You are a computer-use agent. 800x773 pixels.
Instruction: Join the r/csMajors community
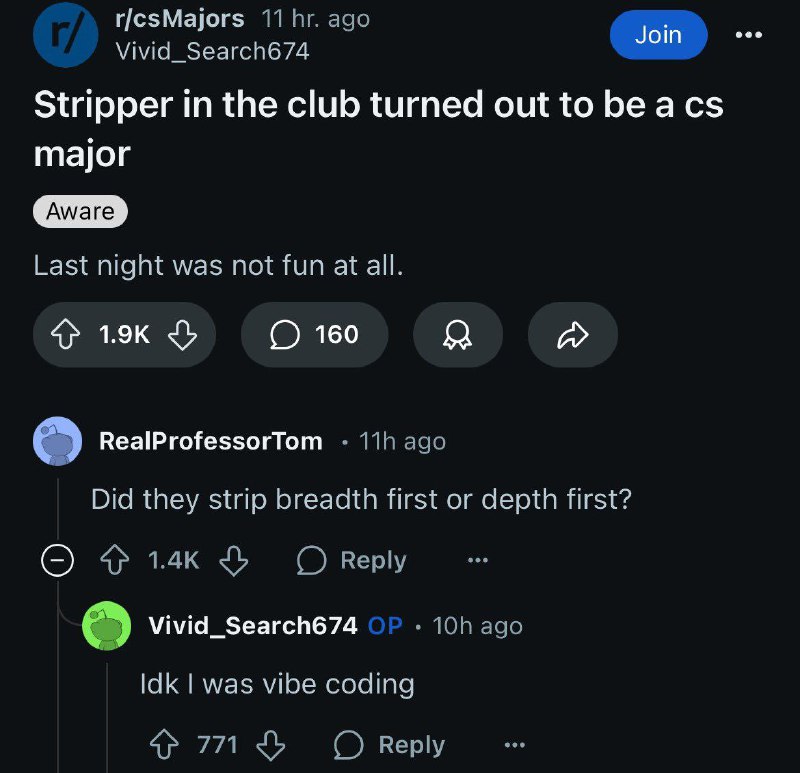(x=658, y=35)
